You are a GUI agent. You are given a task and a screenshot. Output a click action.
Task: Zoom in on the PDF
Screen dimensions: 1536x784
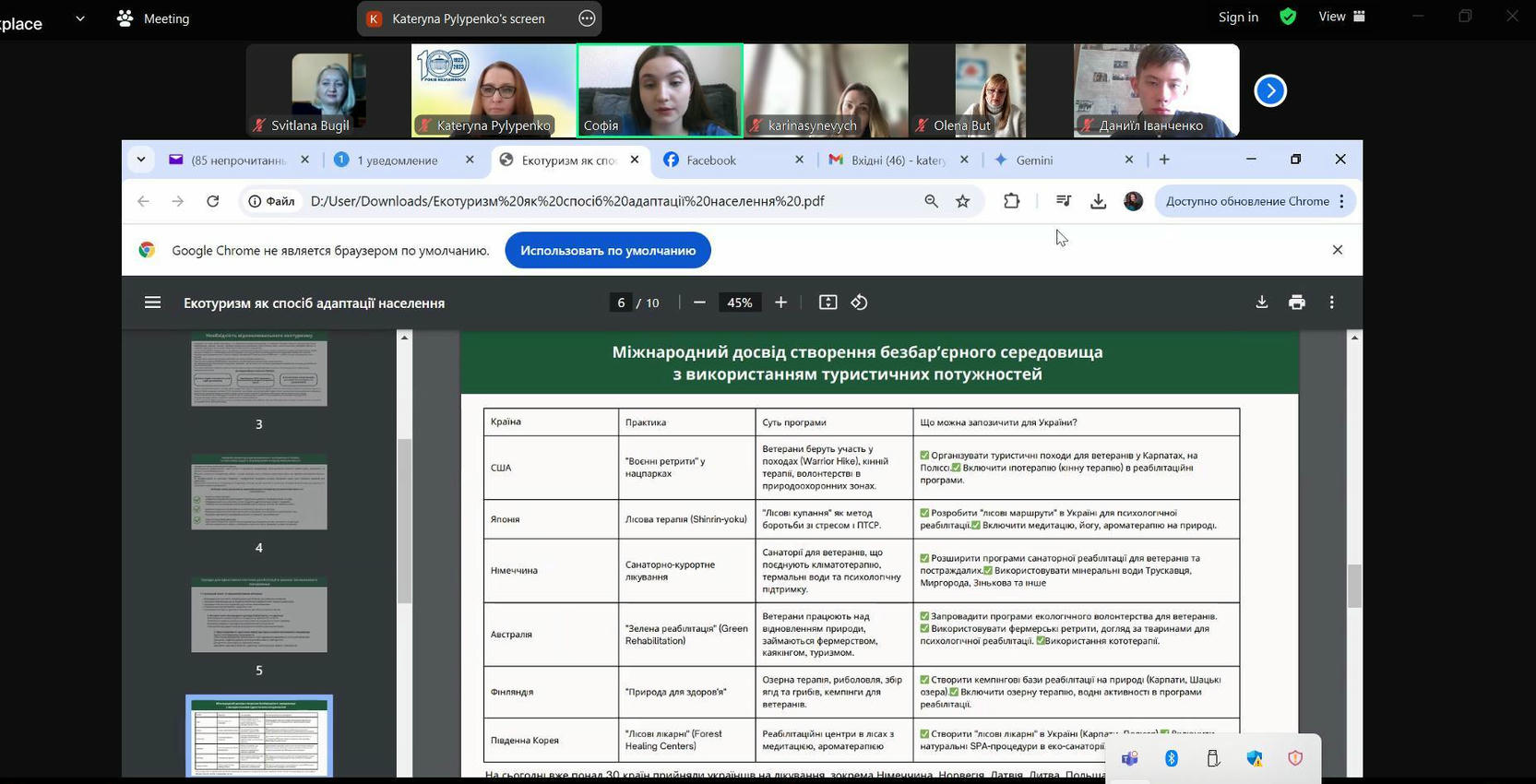point(780,303)
